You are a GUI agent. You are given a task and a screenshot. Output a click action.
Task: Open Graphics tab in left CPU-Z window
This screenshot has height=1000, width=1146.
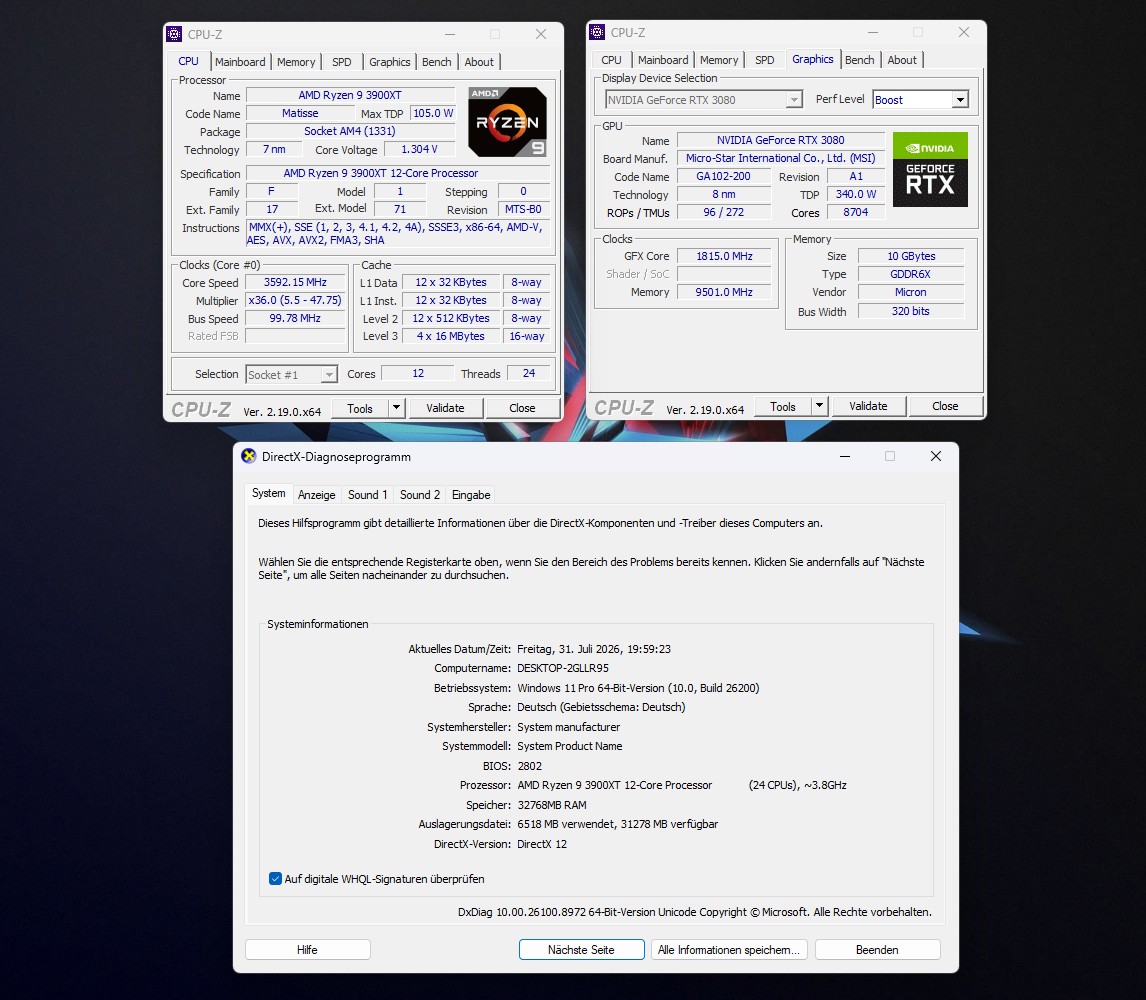(x=390, y=62)
